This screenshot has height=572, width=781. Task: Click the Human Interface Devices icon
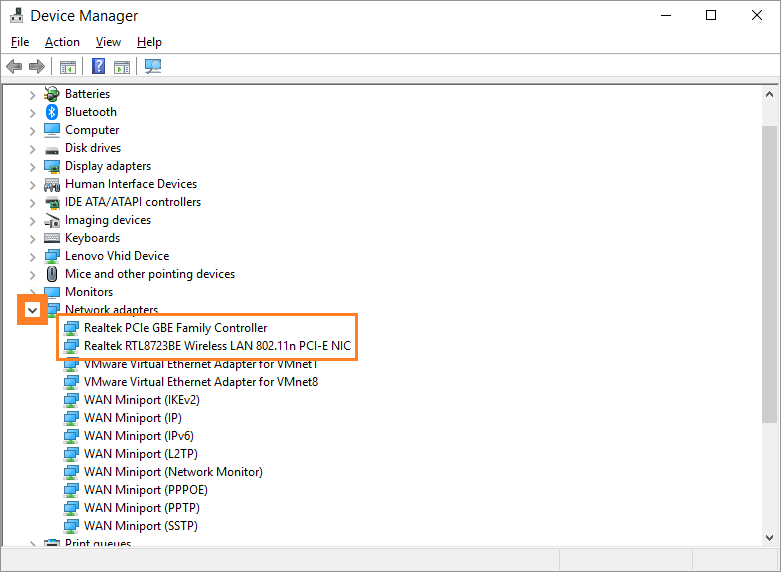(x=52, y=184)
